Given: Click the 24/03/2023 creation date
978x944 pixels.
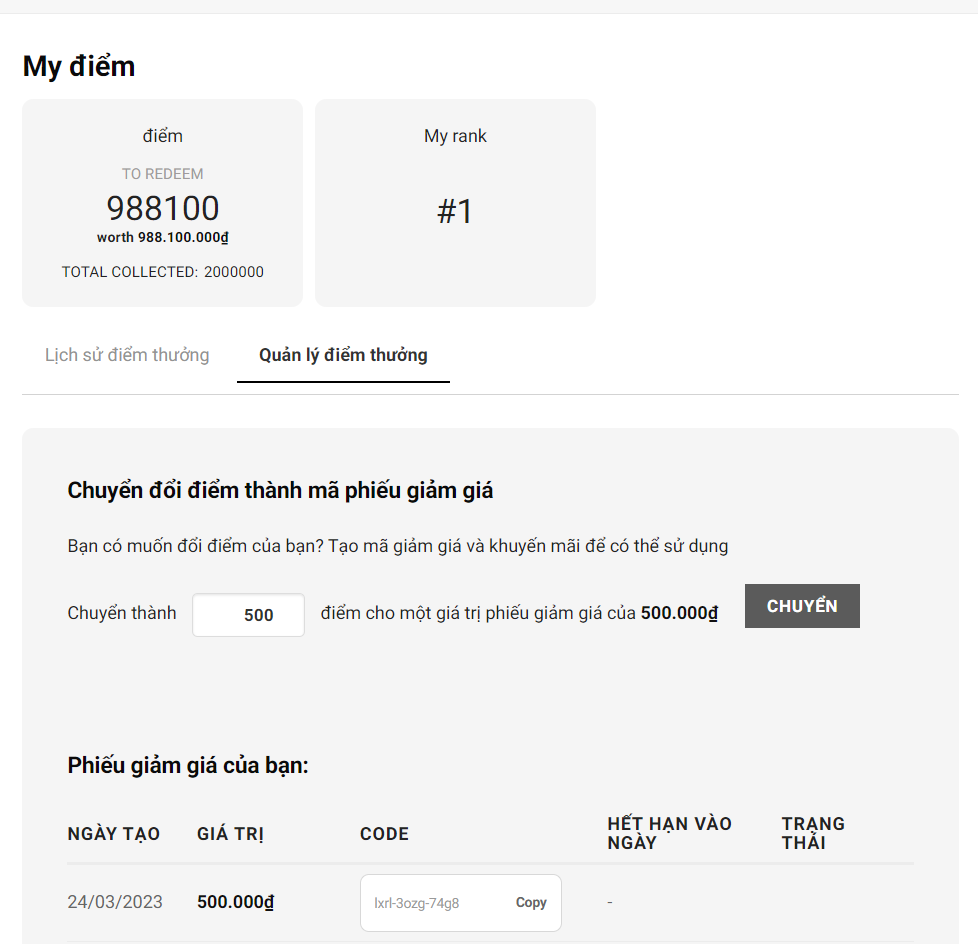Looking at the screenshot, I should 115,902.
